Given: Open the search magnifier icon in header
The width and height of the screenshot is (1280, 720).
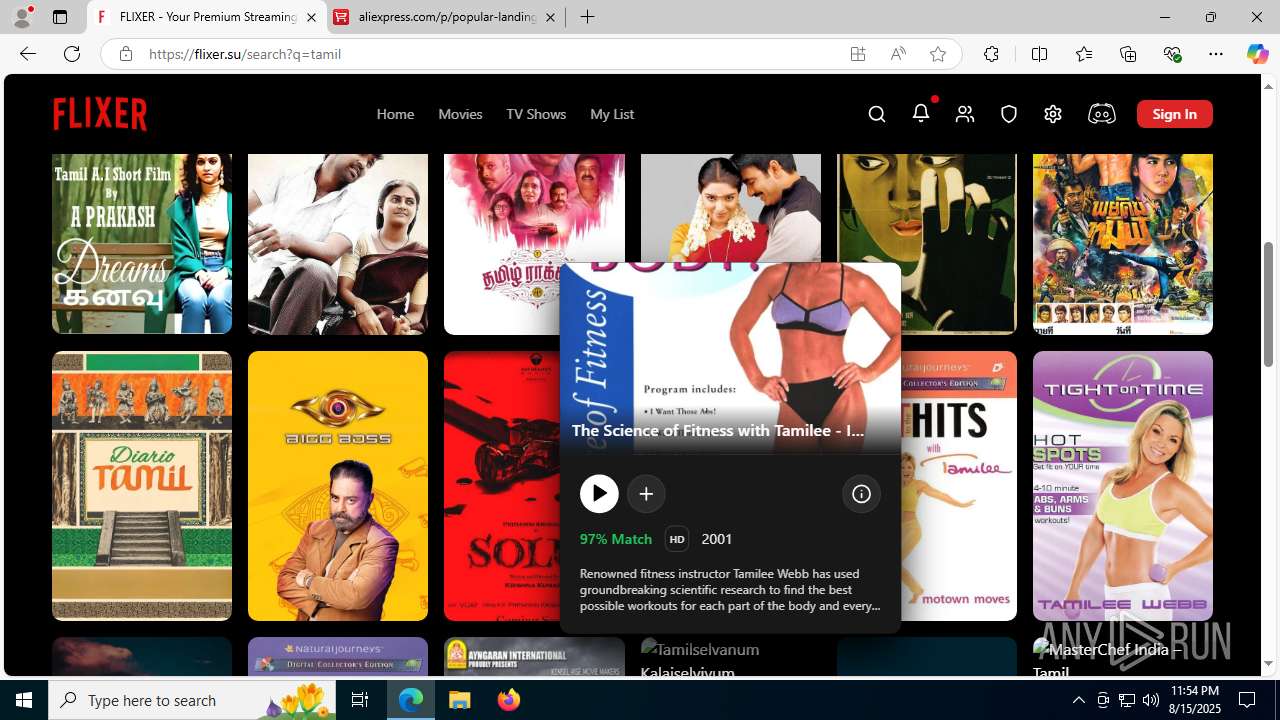Looking at the screenshot, I should [877, 114].
